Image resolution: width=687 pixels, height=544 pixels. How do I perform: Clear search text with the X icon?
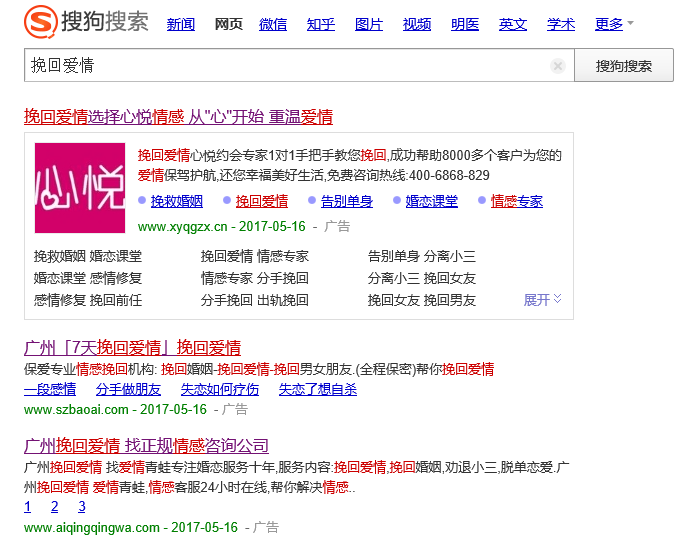(x=558, y=66)
